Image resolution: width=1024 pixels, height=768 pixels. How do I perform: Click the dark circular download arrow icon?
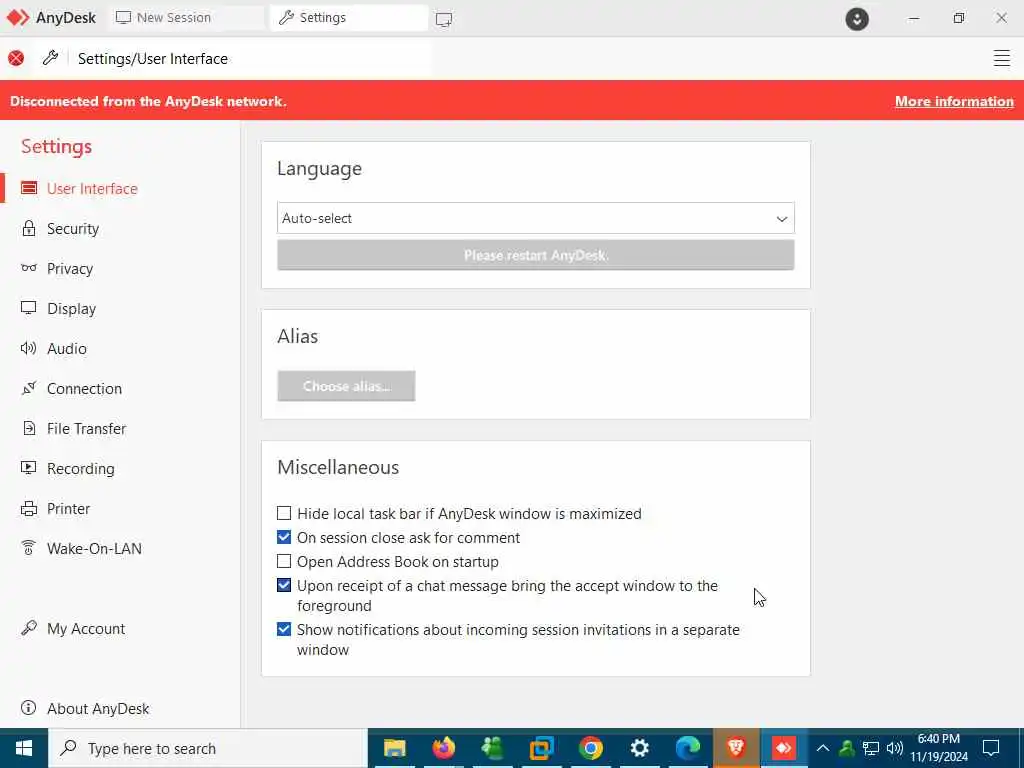click(x=857, y=19)
